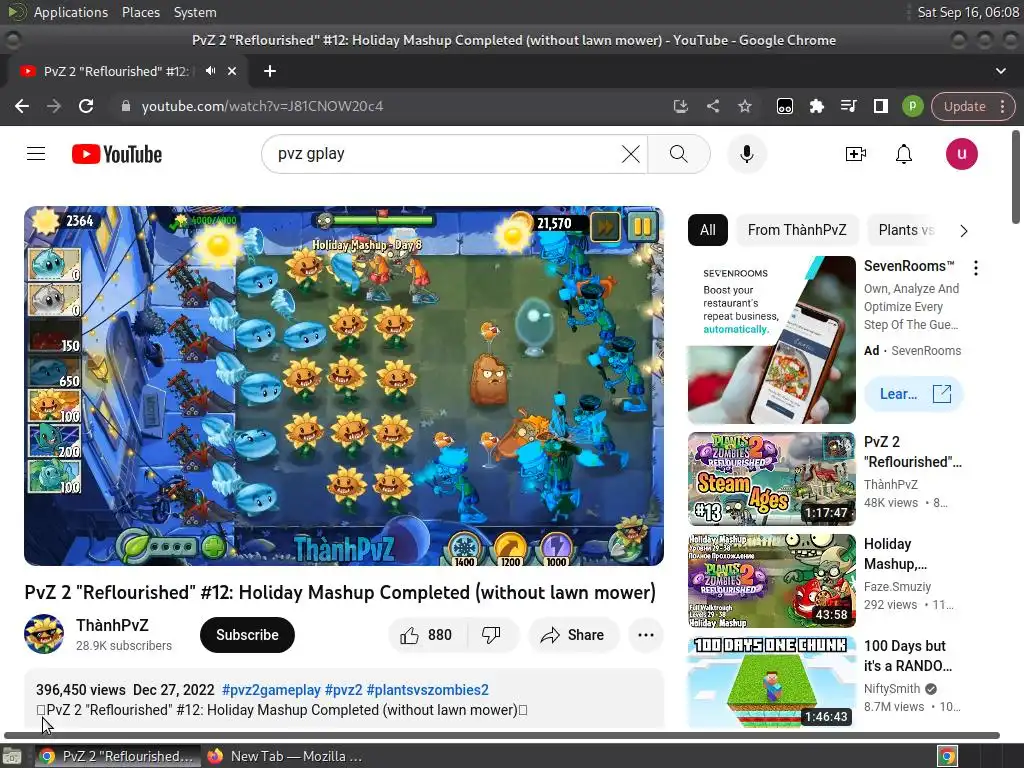Select the From ThànhPvZ chip

797,230
